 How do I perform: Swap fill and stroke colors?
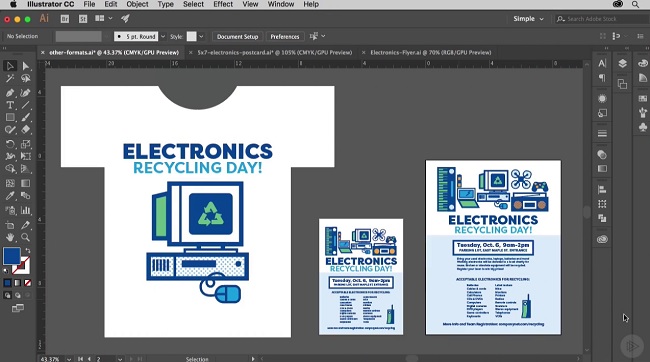click(28, 250)
